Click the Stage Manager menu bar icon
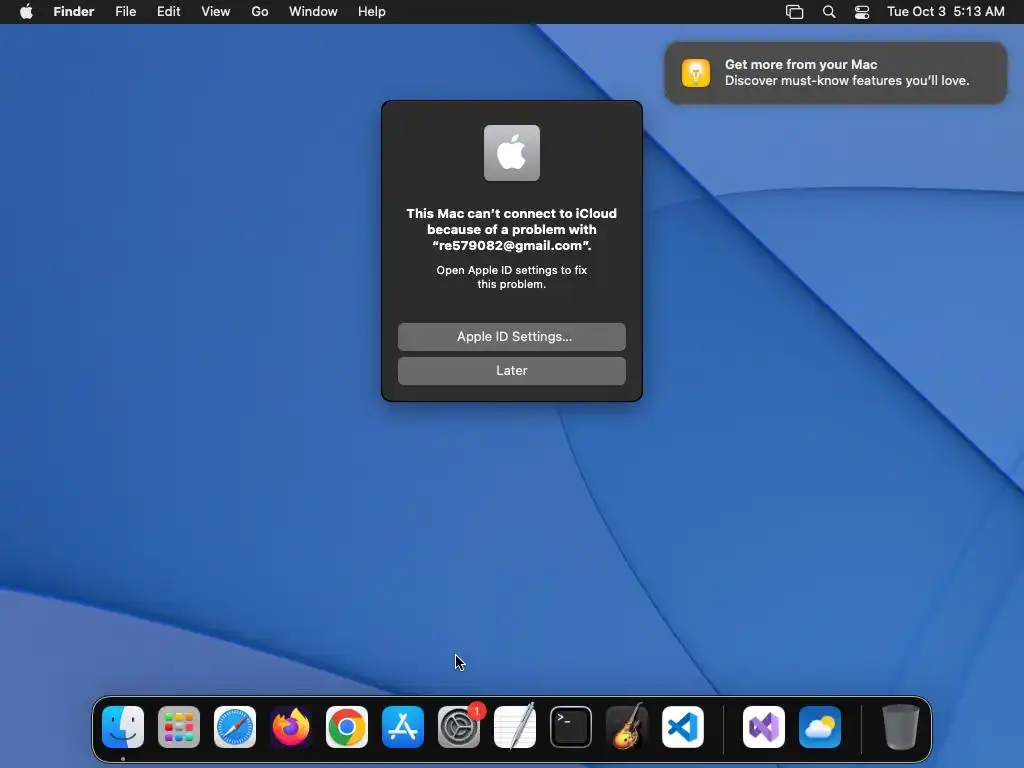This screenshot has width=1024, height=768. (x=794, y=12)
